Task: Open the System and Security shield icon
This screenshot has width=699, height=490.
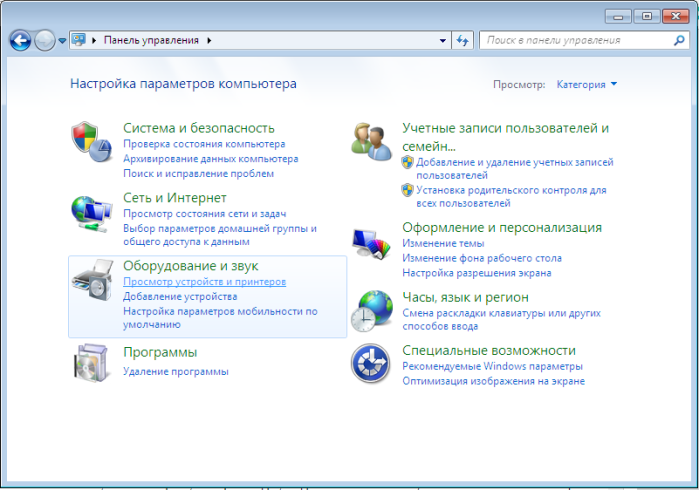Action: (x=91, y=141)
